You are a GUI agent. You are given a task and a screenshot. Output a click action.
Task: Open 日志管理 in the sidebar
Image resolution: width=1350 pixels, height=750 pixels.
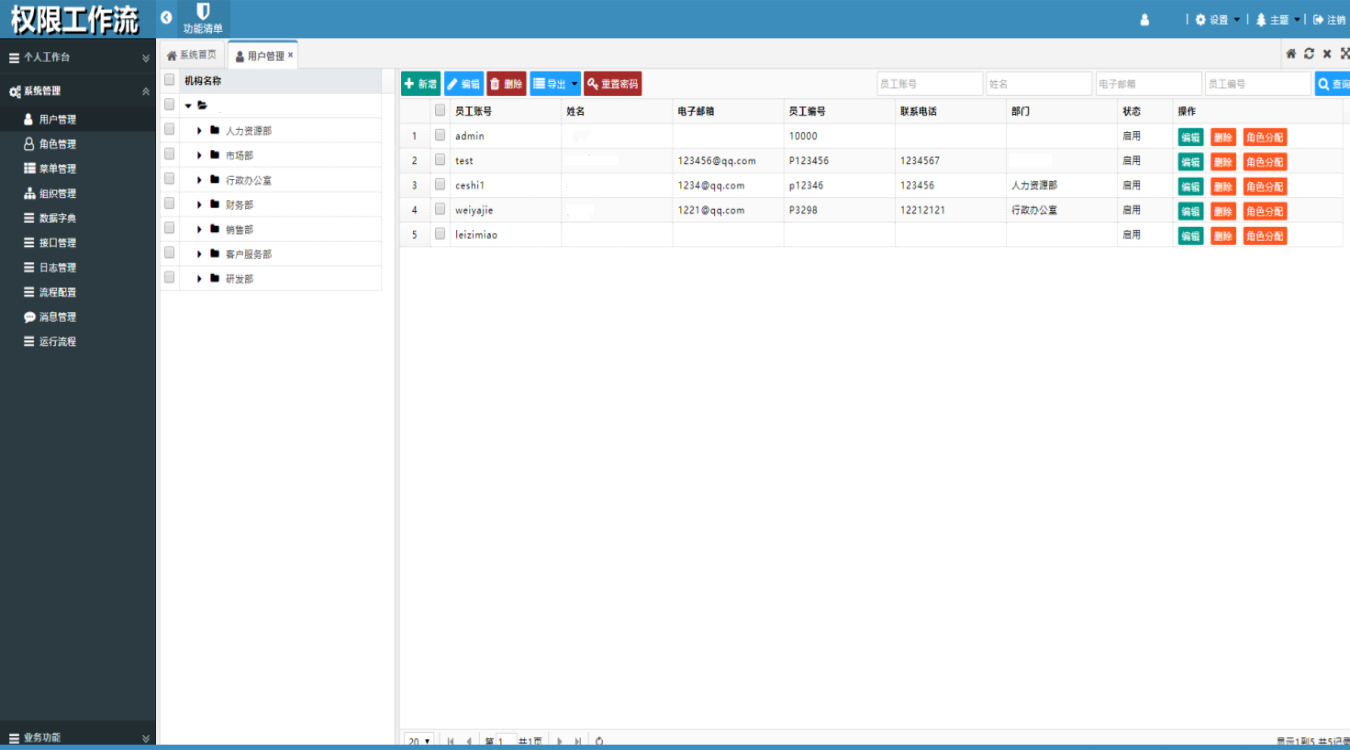(x=78, y=267)
